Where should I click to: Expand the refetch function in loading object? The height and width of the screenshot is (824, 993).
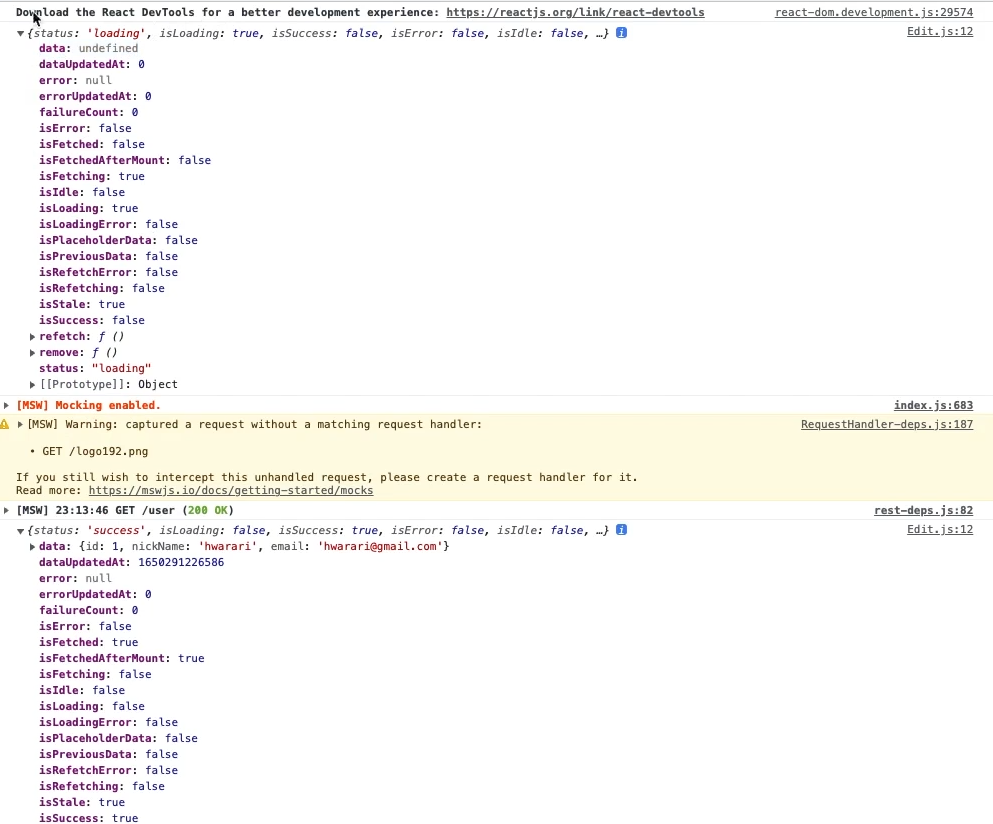point(32,336)
